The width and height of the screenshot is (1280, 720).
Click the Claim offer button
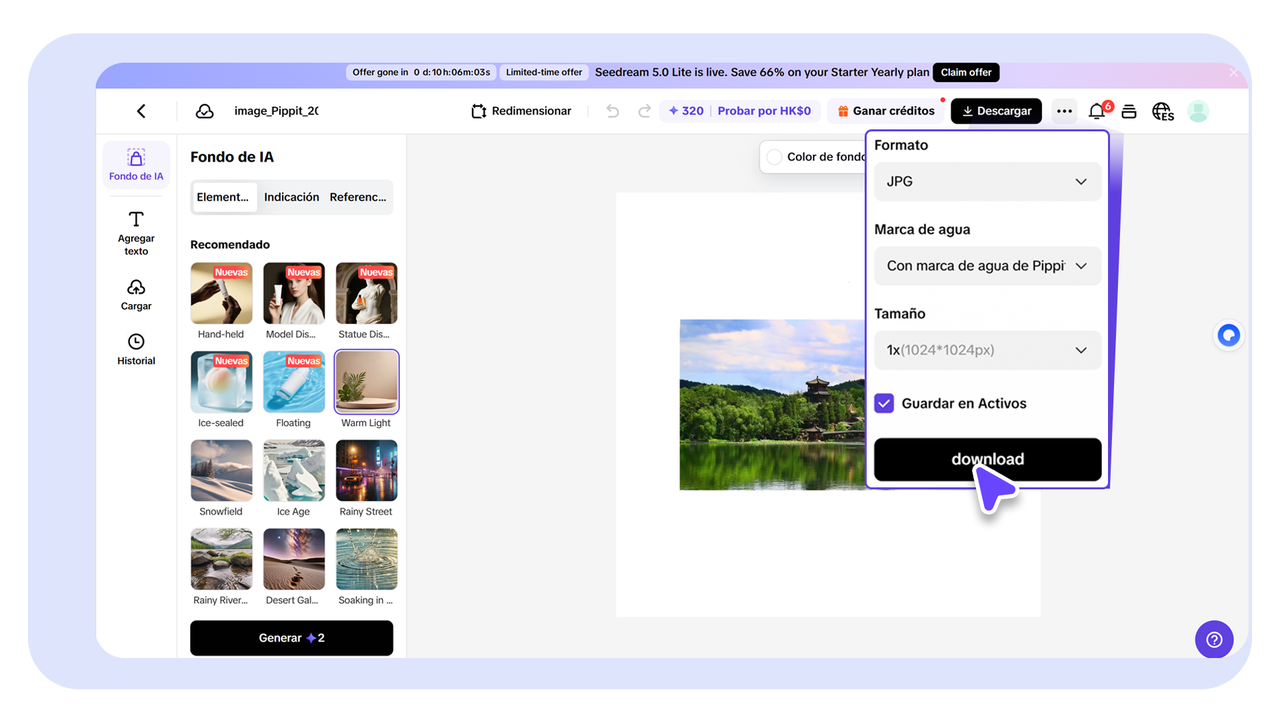966,72
